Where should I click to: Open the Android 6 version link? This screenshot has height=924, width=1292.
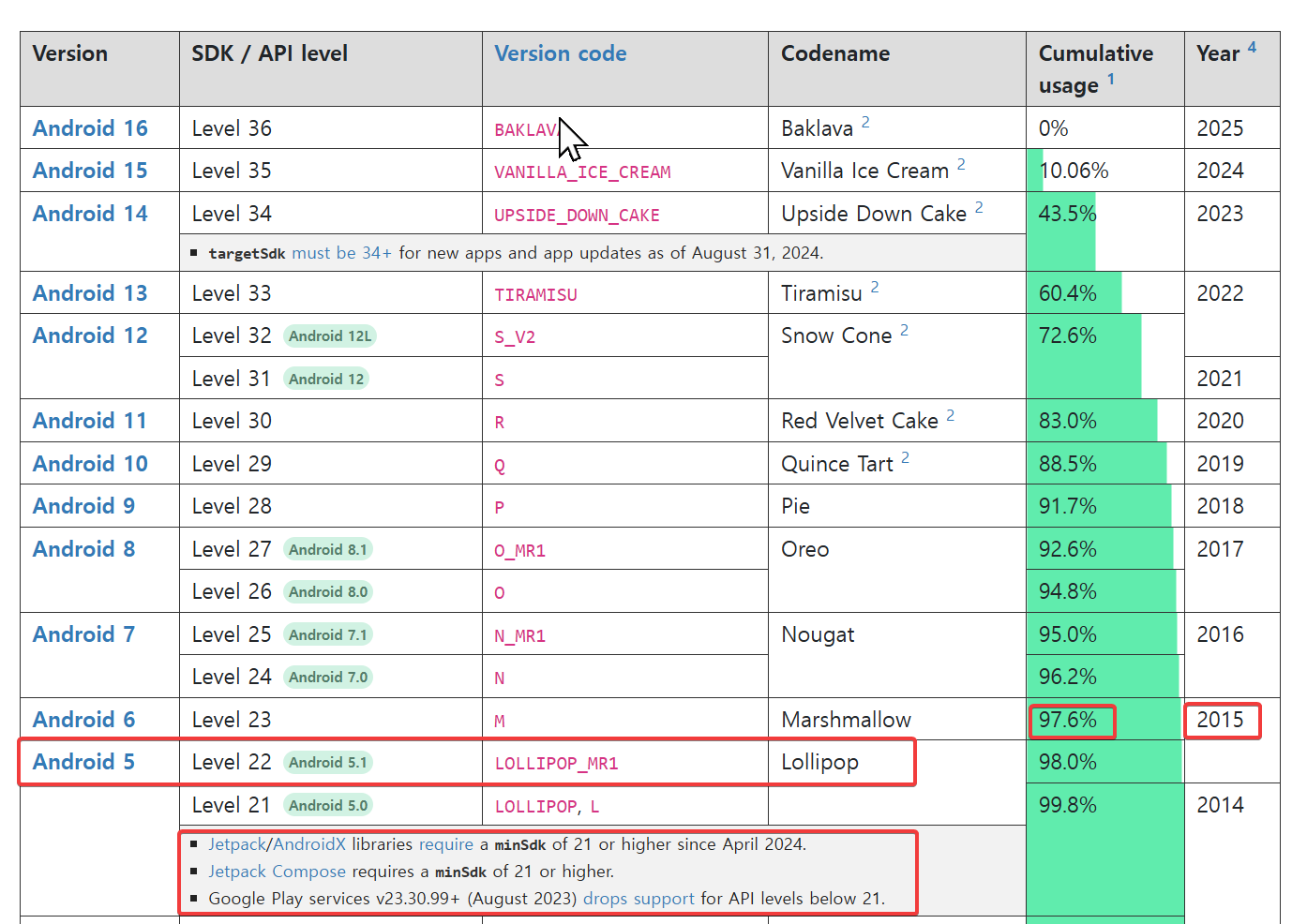(83, 720)
